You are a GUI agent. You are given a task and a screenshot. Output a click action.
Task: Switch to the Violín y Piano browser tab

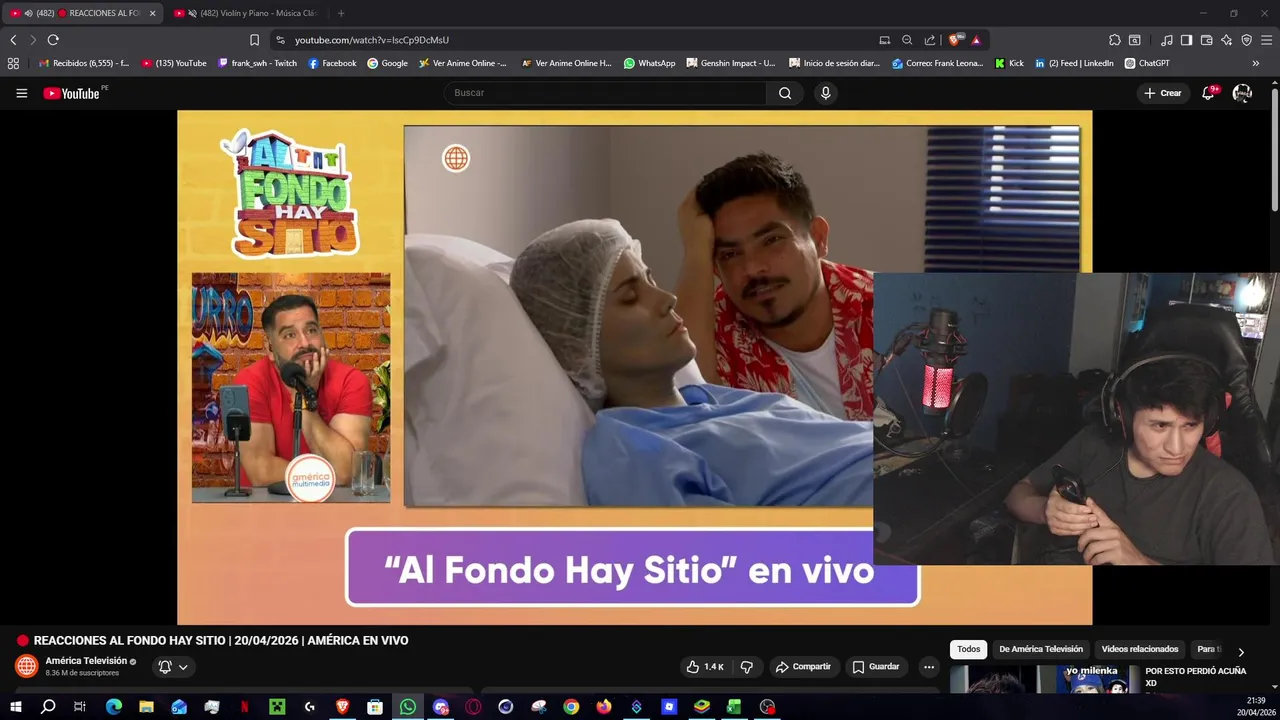click(245, 13)
